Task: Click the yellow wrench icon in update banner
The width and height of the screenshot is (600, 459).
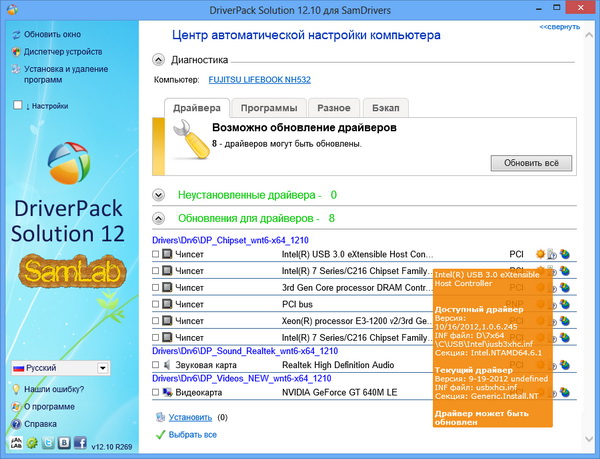Action: (191, 140)
